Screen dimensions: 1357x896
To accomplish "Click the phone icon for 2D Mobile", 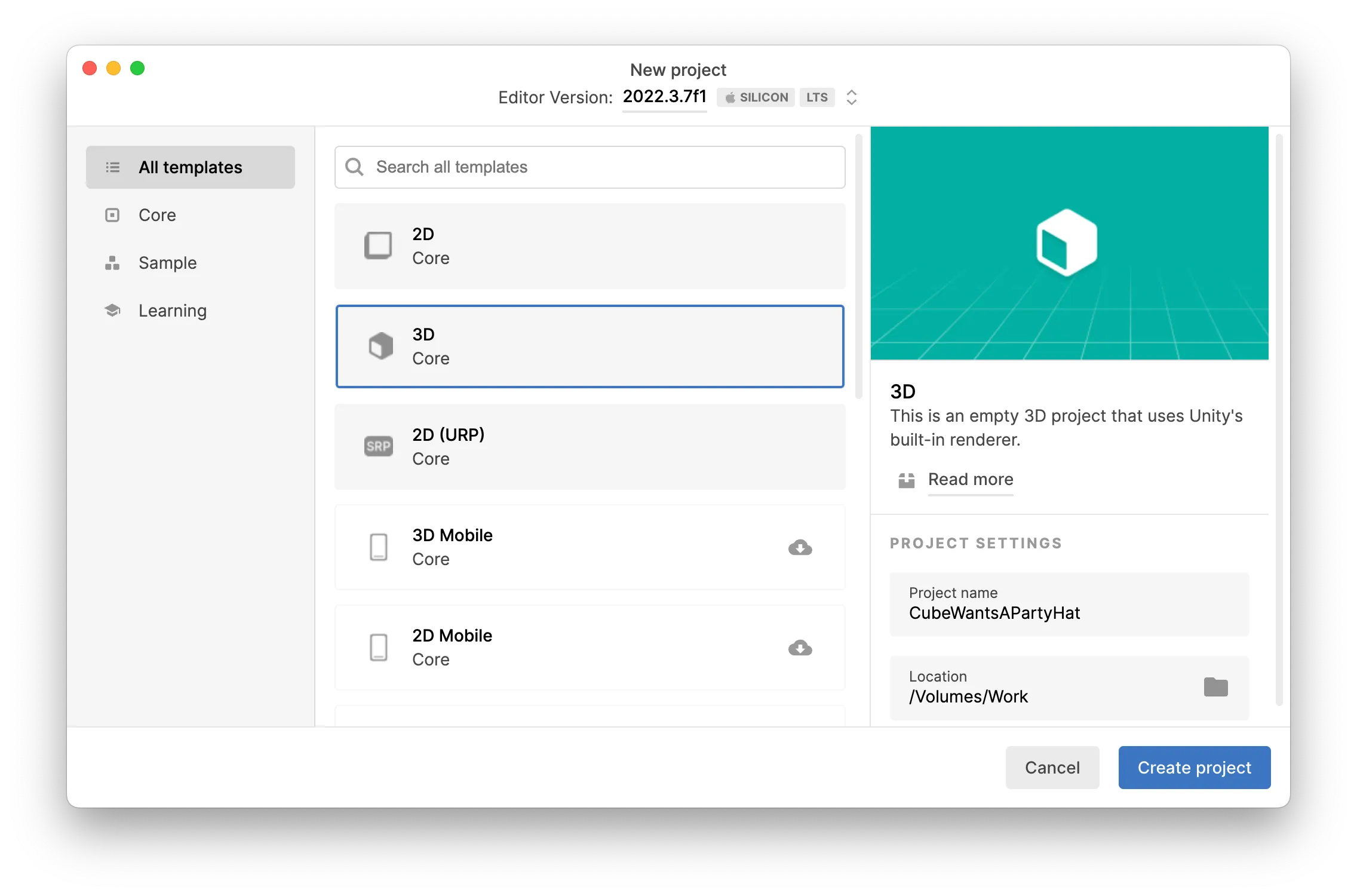I will point(379,648).
